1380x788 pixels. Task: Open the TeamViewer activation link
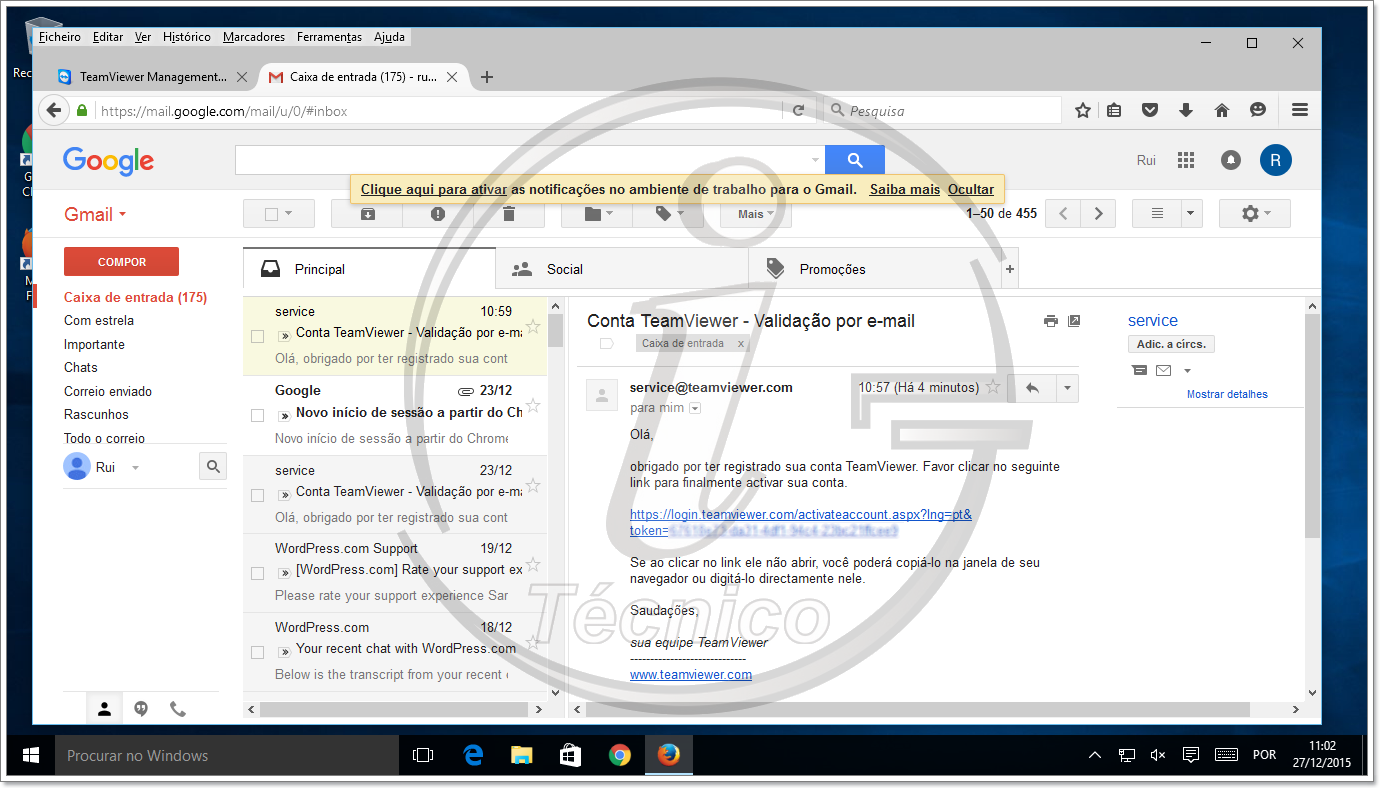(800, 514)
